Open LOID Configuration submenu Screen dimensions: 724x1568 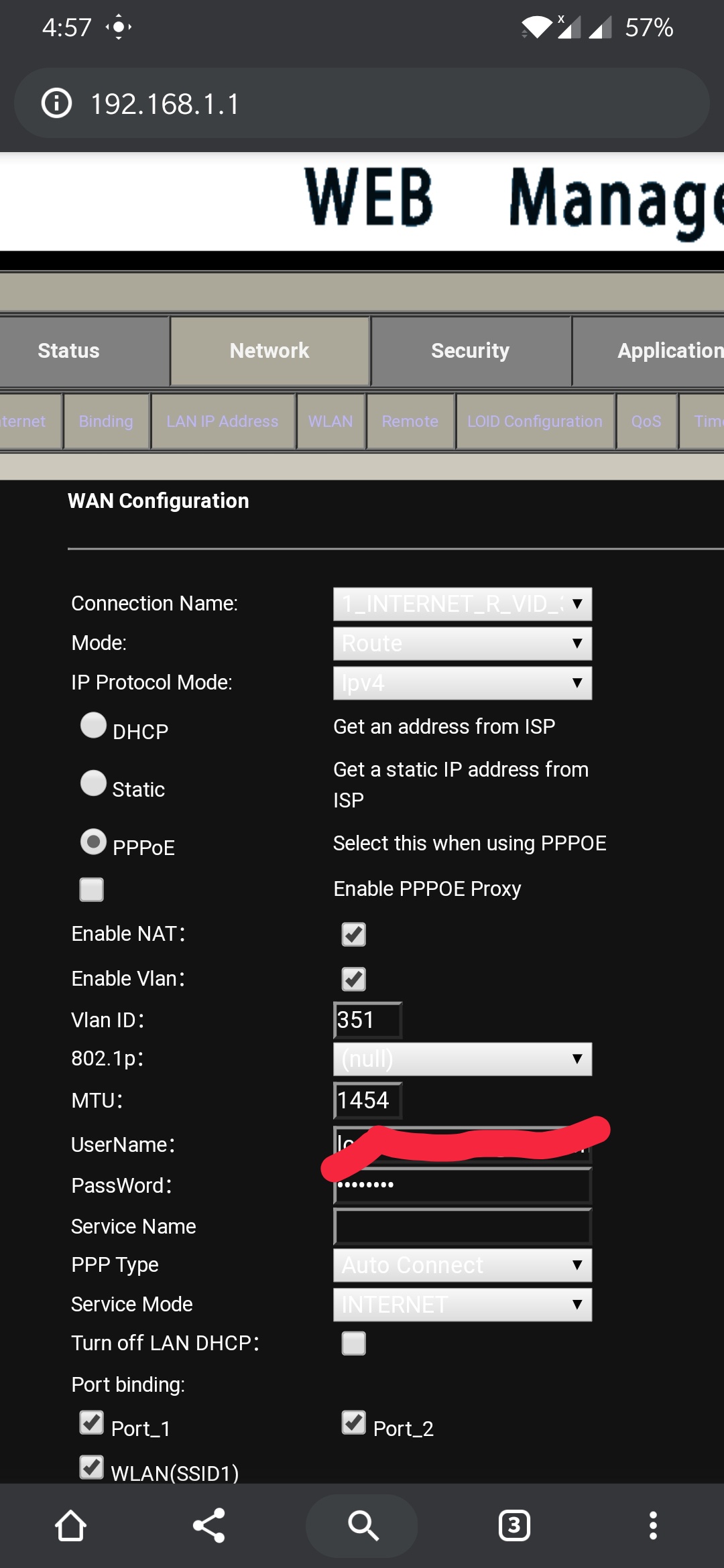click(534, 421)
